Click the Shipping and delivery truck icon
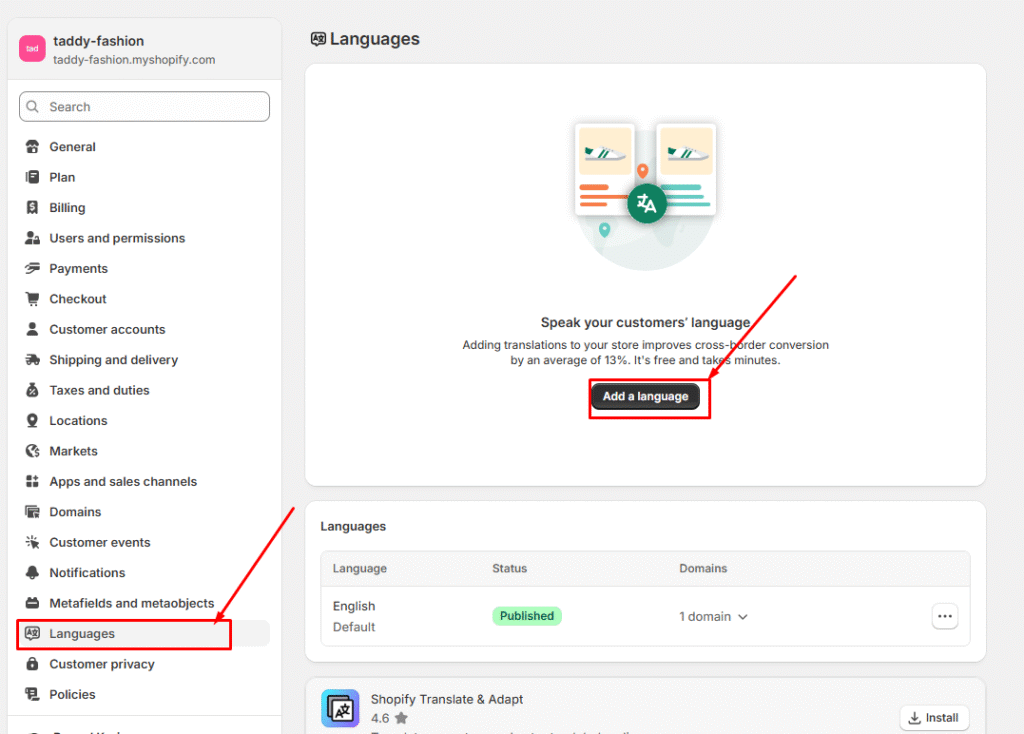This screenshot has height=734, width=1024. click(x=32, y=360)
